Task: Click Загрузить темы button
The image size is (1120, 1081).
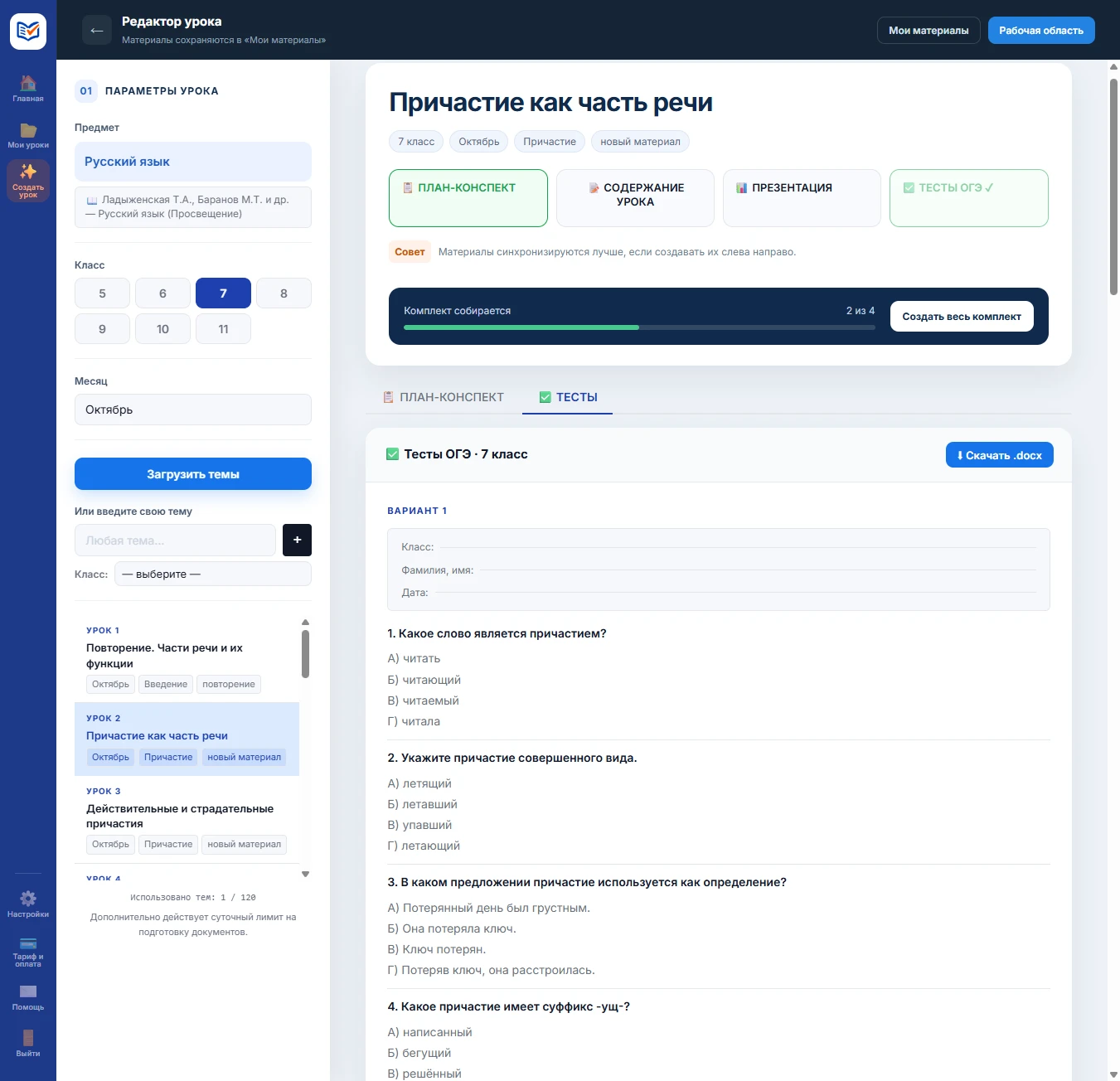Action: click(193, 474)
